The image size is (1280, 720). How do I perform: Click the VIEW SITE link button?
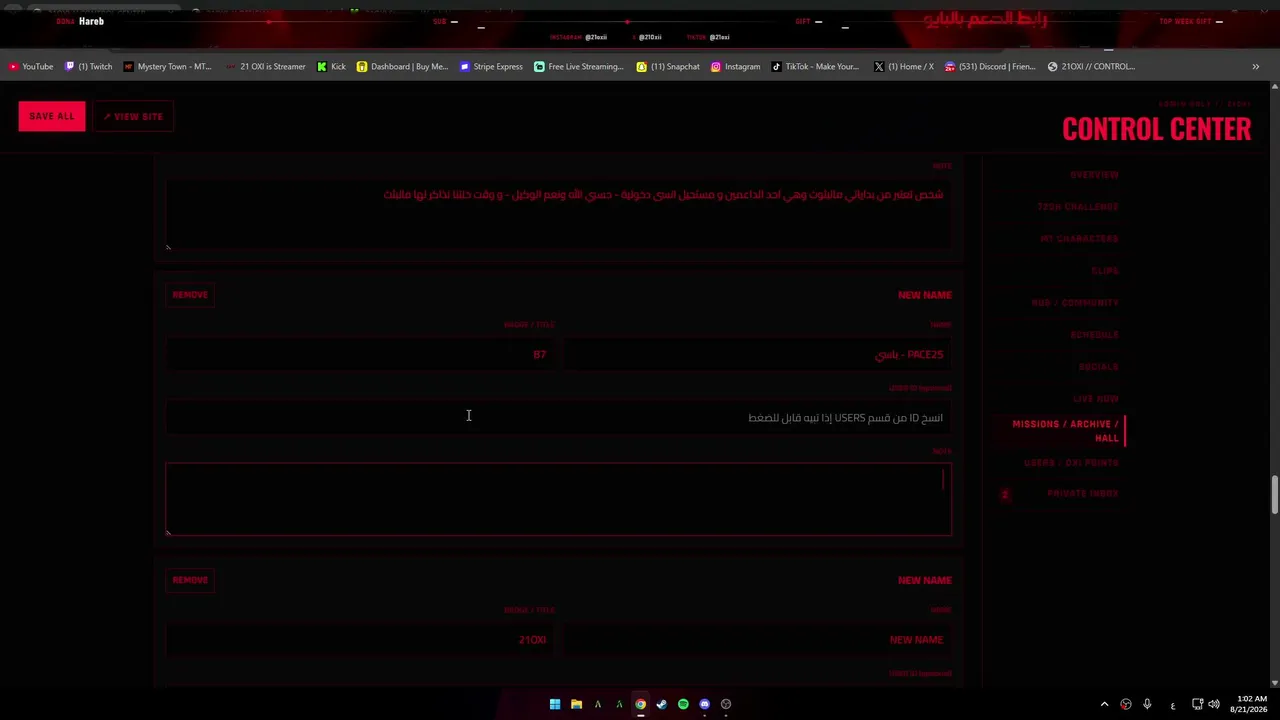[133, 116]
